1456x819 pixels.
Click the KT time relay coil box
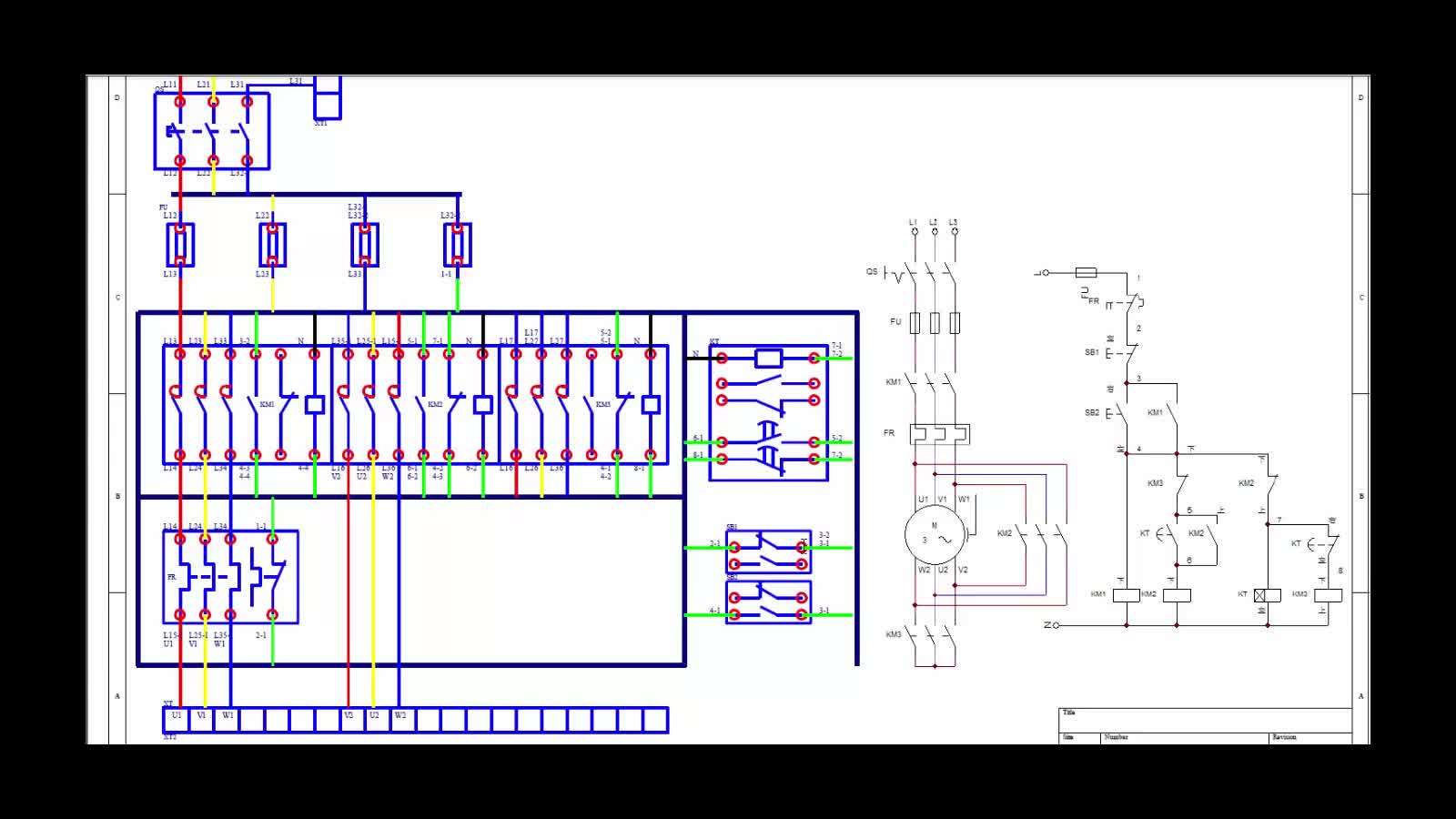click(769, 358)
